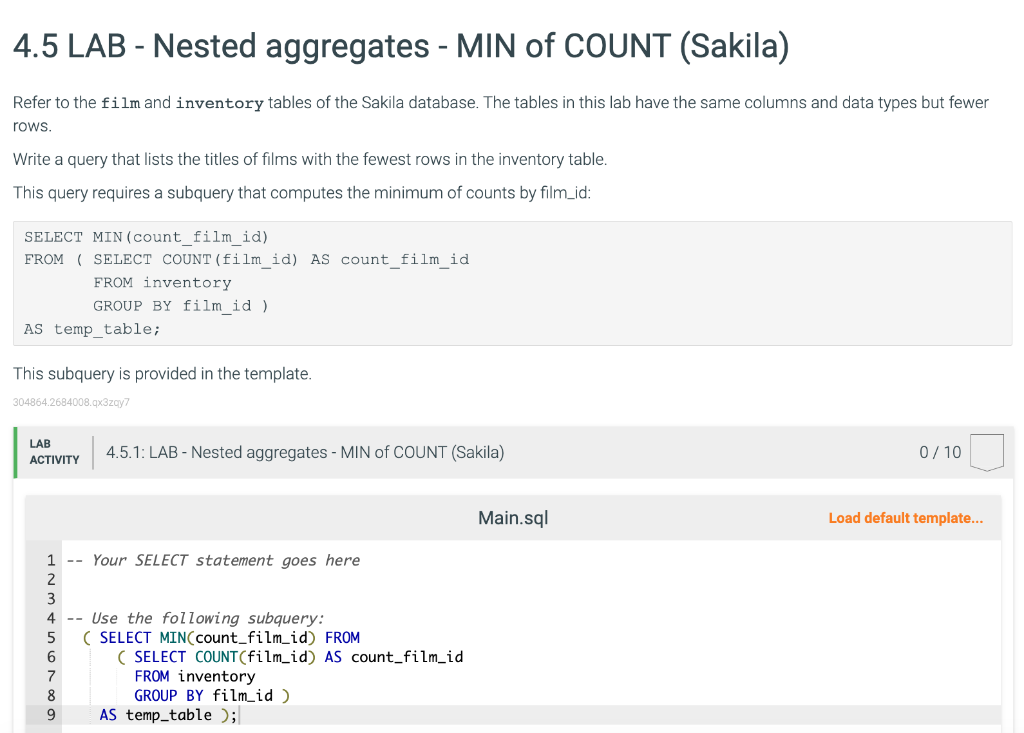
Task: Click the example SQL code block
Action: coord(513,283)
